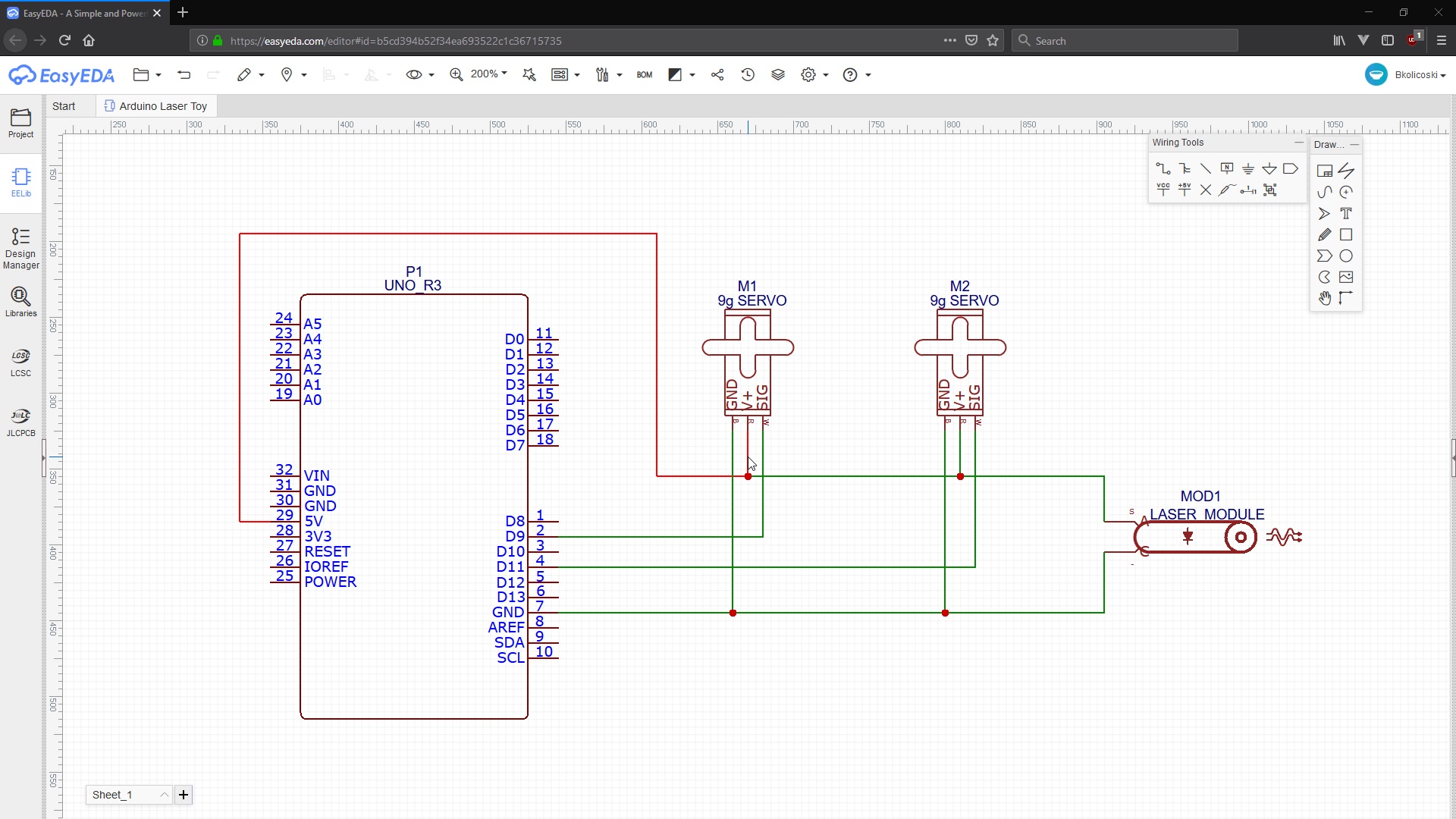The width and height of the screenshot is (1456, 819).
Task: Place a +5V net flag
Action: 1185,190
